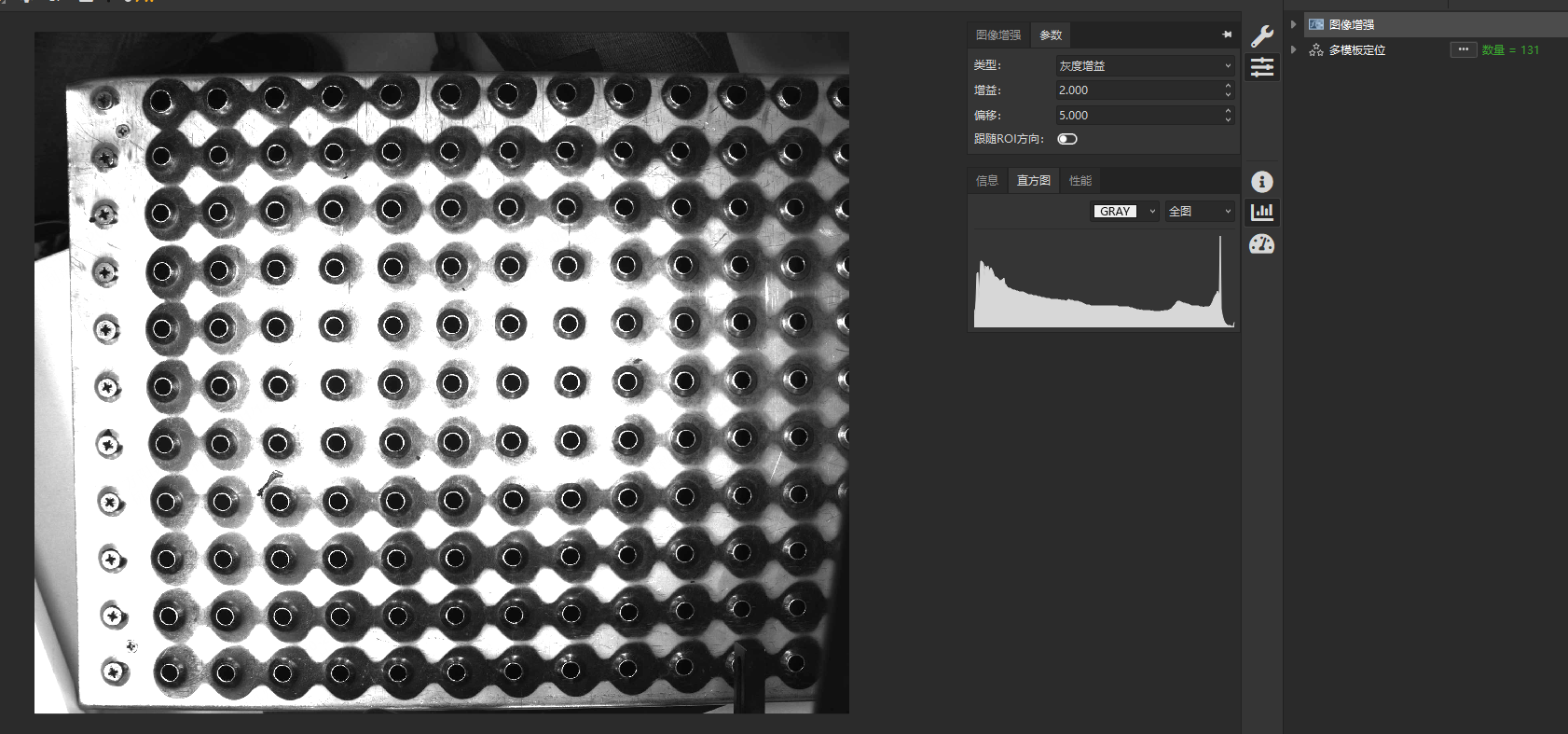Click the ellipsis button beside 多模板定位
The width and height of the screenshot is (1568, 734).
click(1463, 49)
